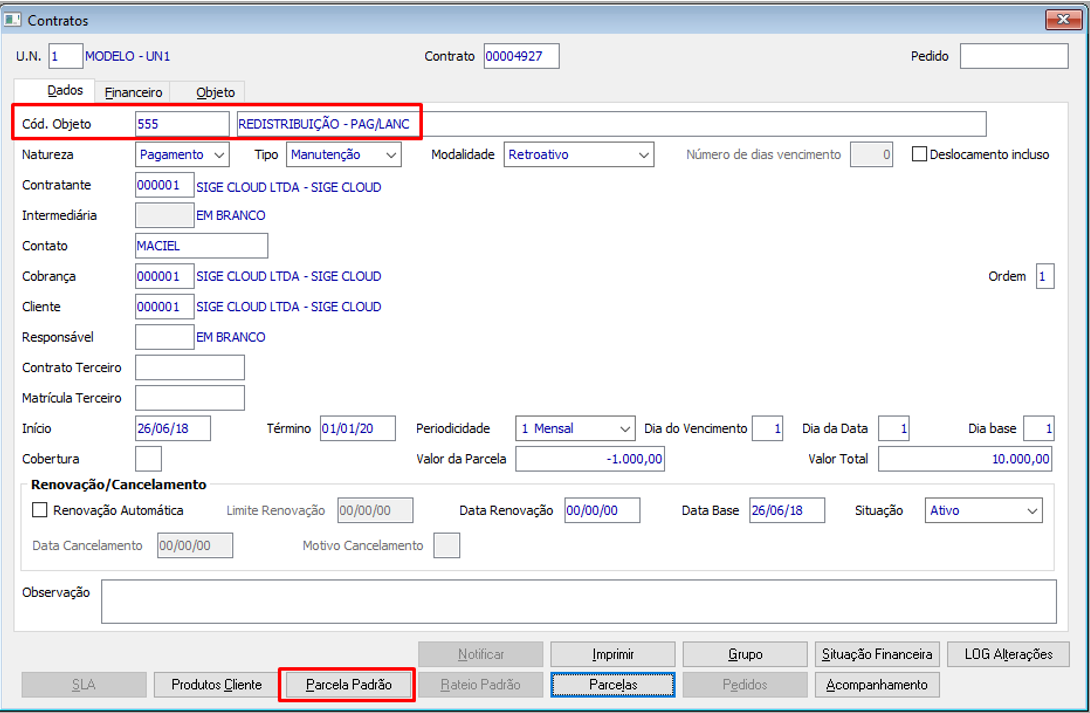
Task: Click the Produtos Cliente button
Action: click(216, 685)
